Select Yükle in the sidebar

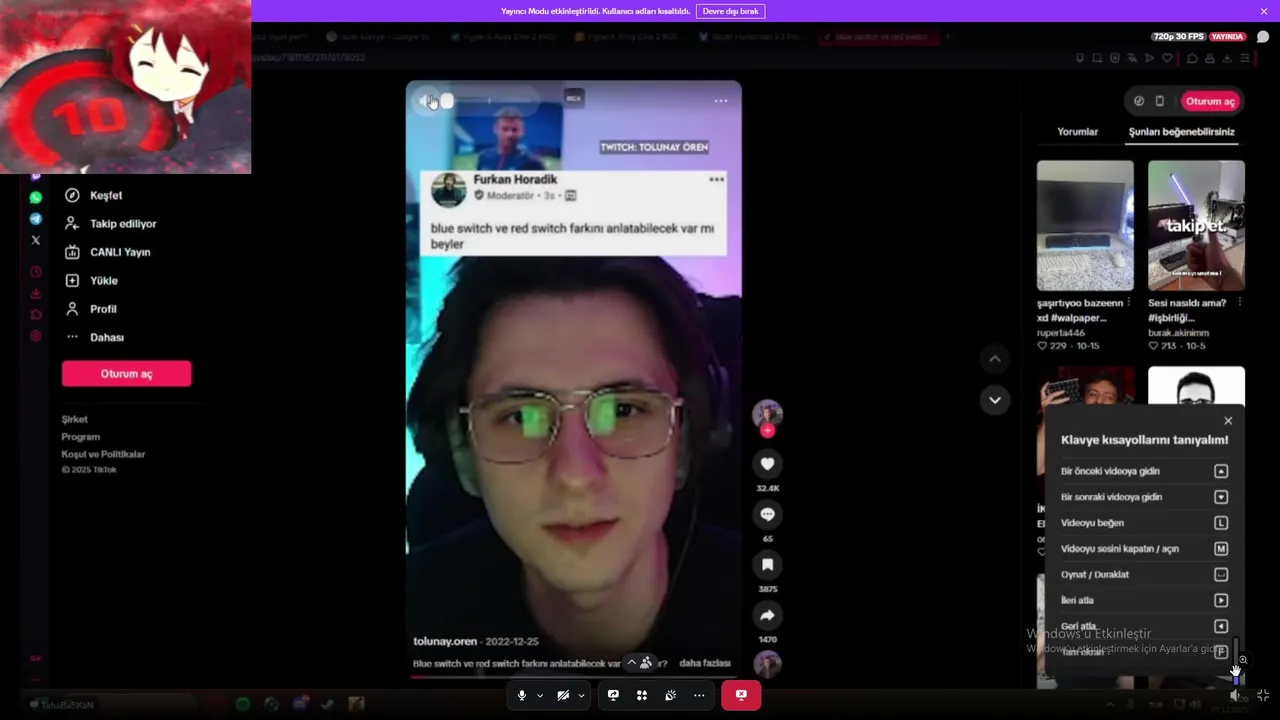[91, 281]
